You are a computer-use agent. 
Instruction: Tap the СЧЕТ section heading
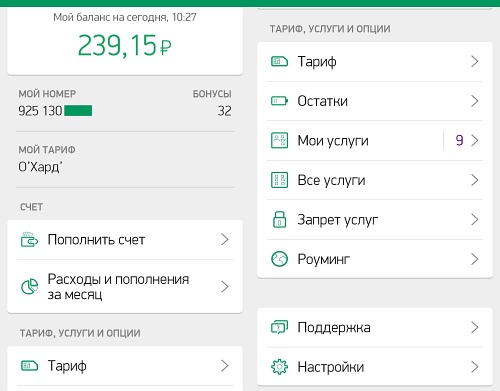tap(31, 207)
